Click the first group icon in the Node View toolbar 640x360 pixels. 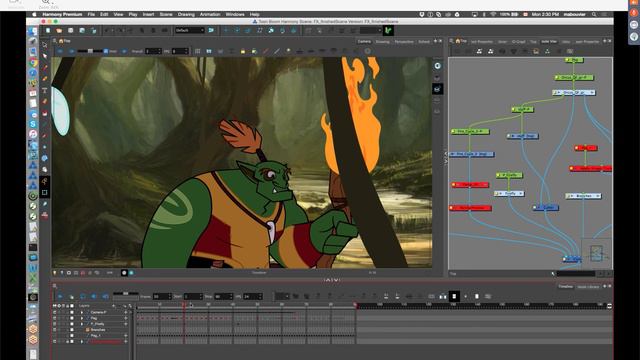tap(479, 51)
